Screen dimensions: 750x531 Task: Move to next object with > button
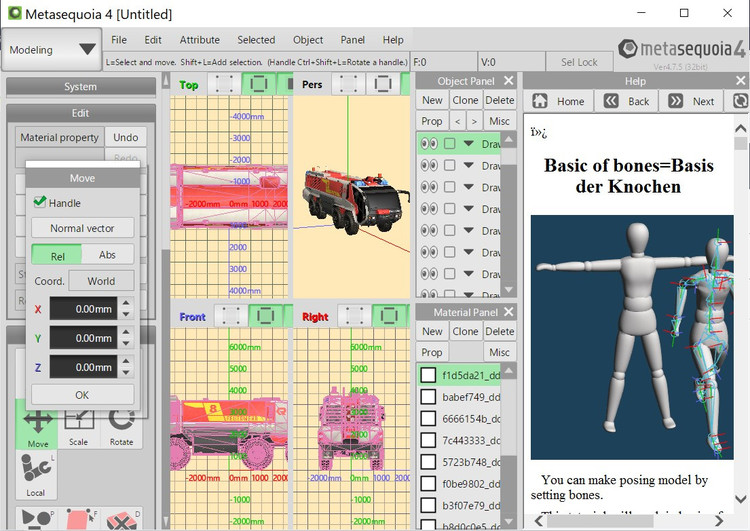coord(474,121)
